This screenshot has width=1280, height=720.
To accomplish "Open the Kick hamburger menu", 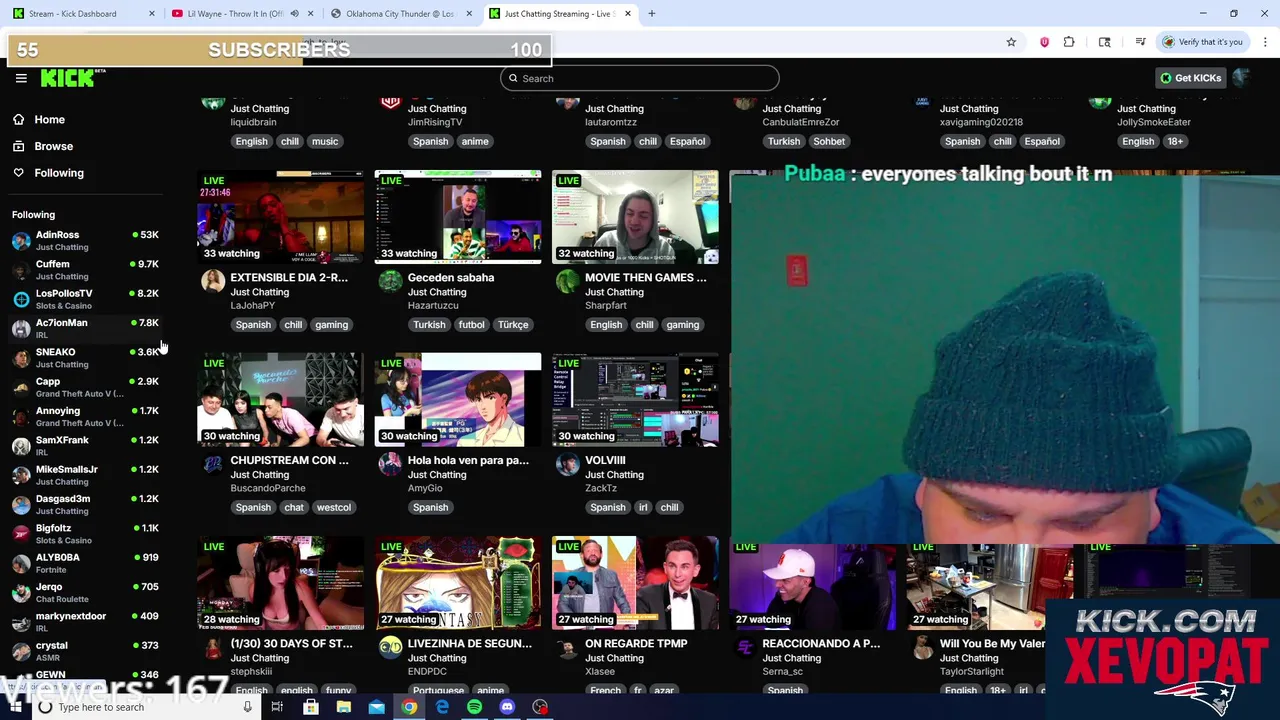I will click(x=21, y=78).
